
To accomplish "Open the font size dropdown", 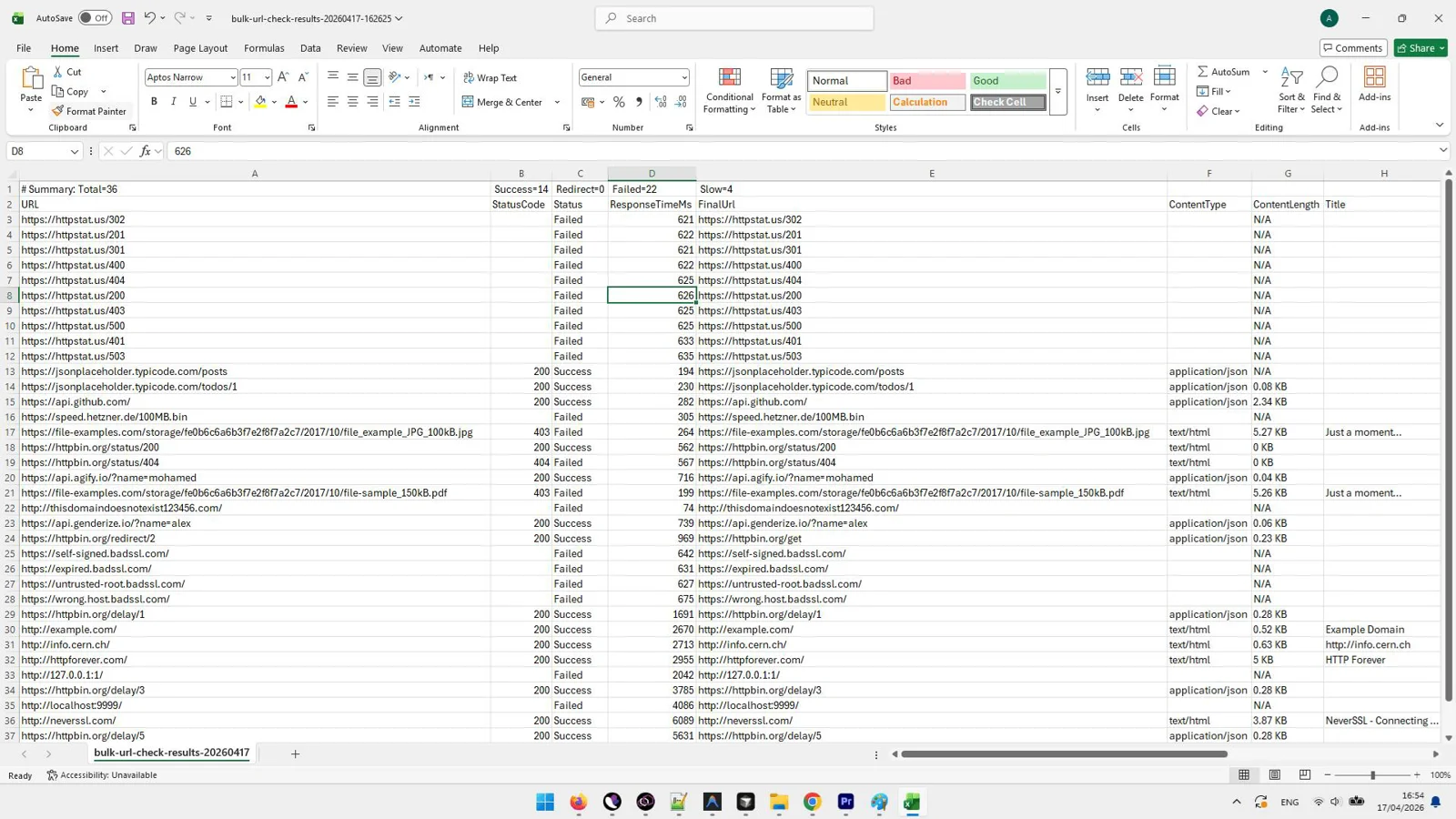I will 267,77.
